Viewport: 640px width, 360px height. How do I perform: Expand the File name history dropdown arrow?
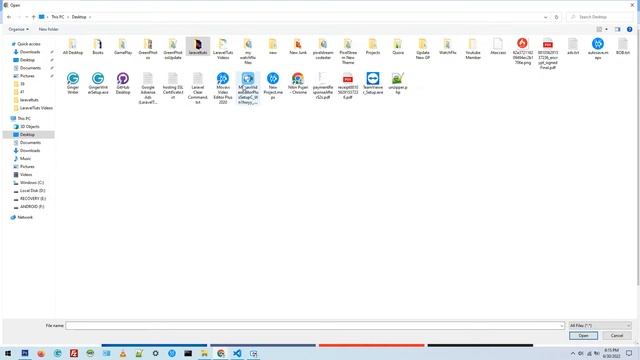(562, 326)
